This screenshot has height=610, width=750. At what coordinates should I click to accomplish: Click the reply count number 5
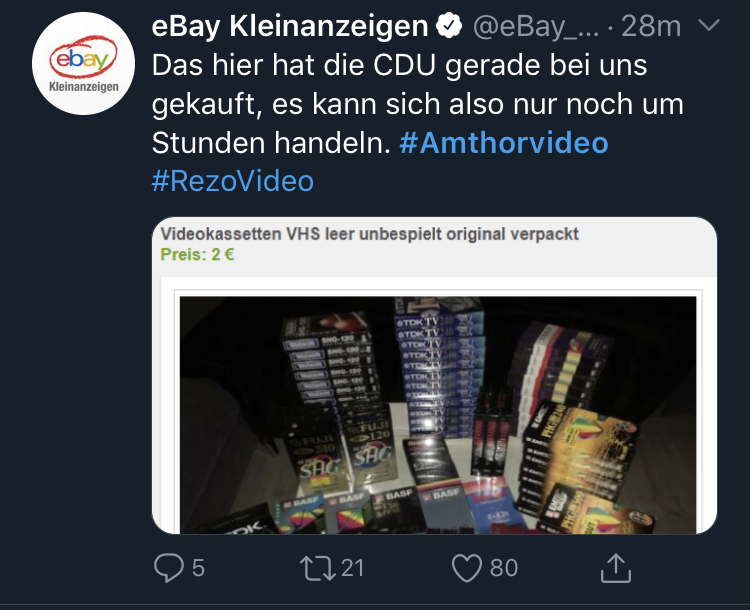[x=198, y=568]
